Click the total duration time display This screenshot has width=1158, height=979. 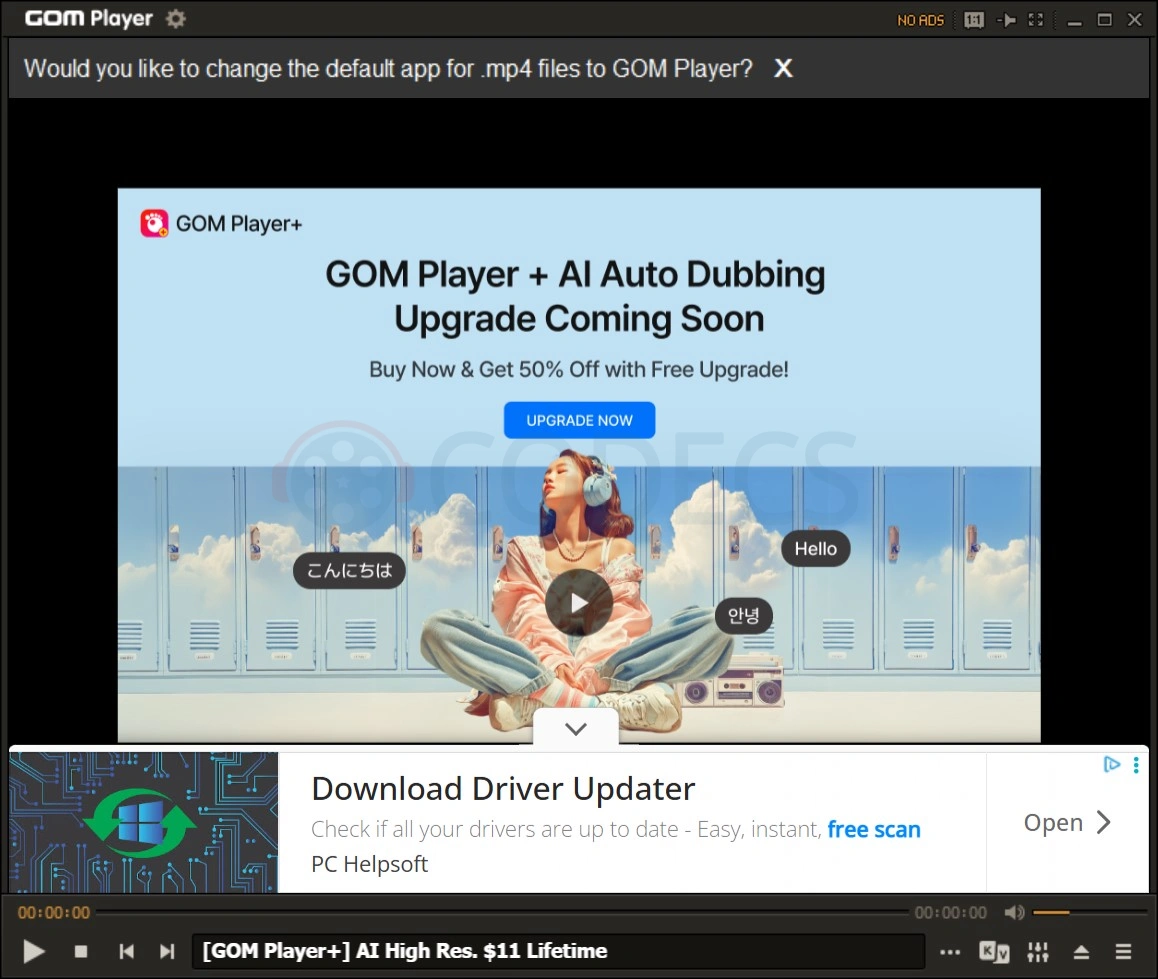(950, 913)
